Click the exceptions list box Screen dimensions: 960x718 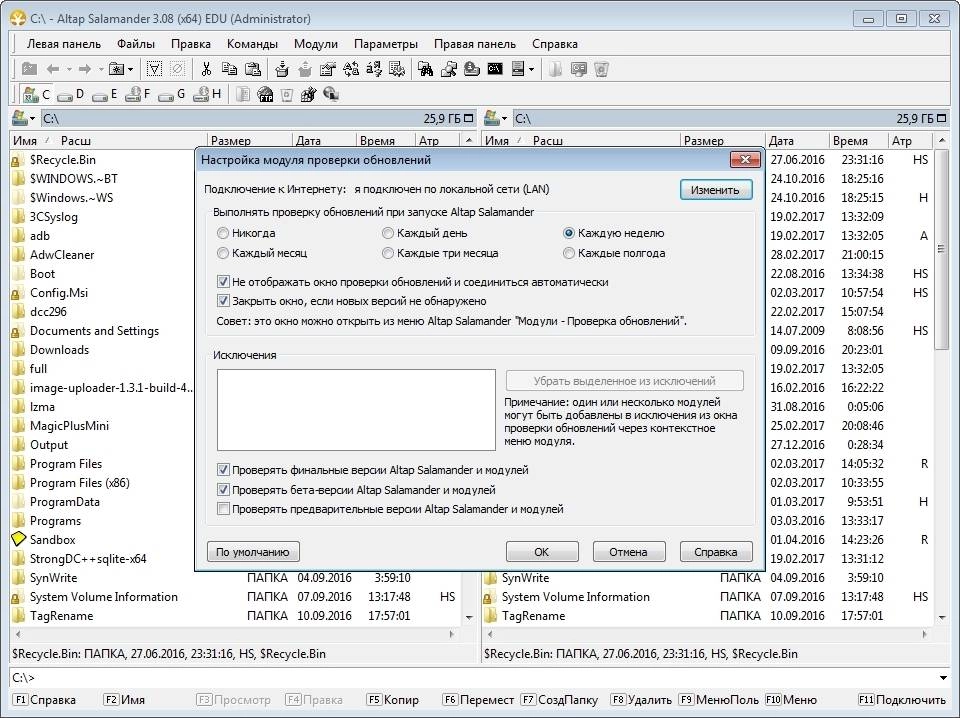tap(356, 409)
